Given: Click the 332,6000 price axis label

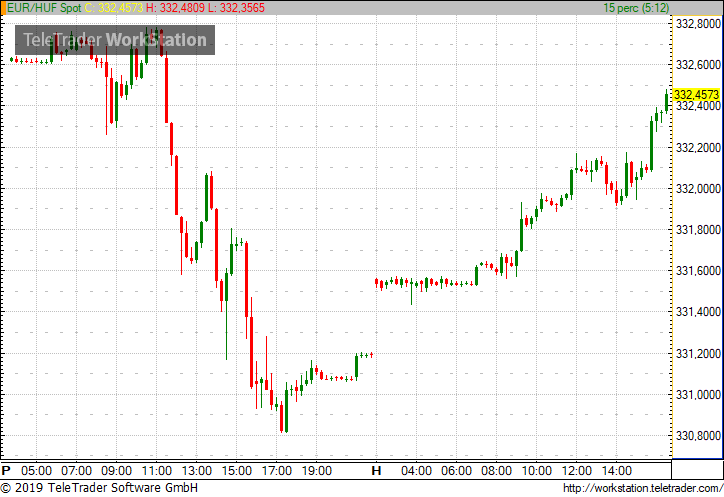Looking at the screenshot, I should 698,65.
